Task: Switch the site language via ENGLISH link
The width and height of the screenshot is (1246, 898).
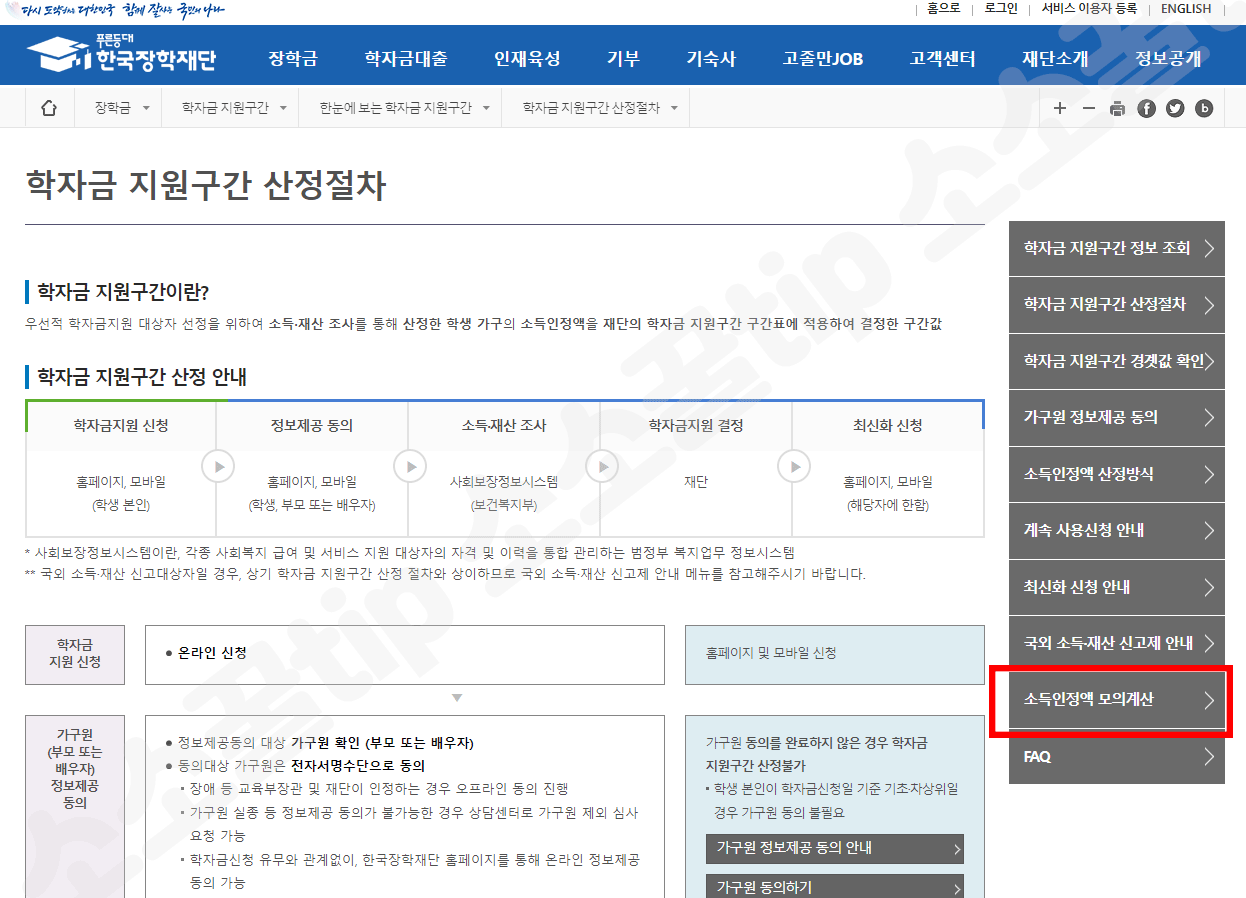Action: (1185, 8)
